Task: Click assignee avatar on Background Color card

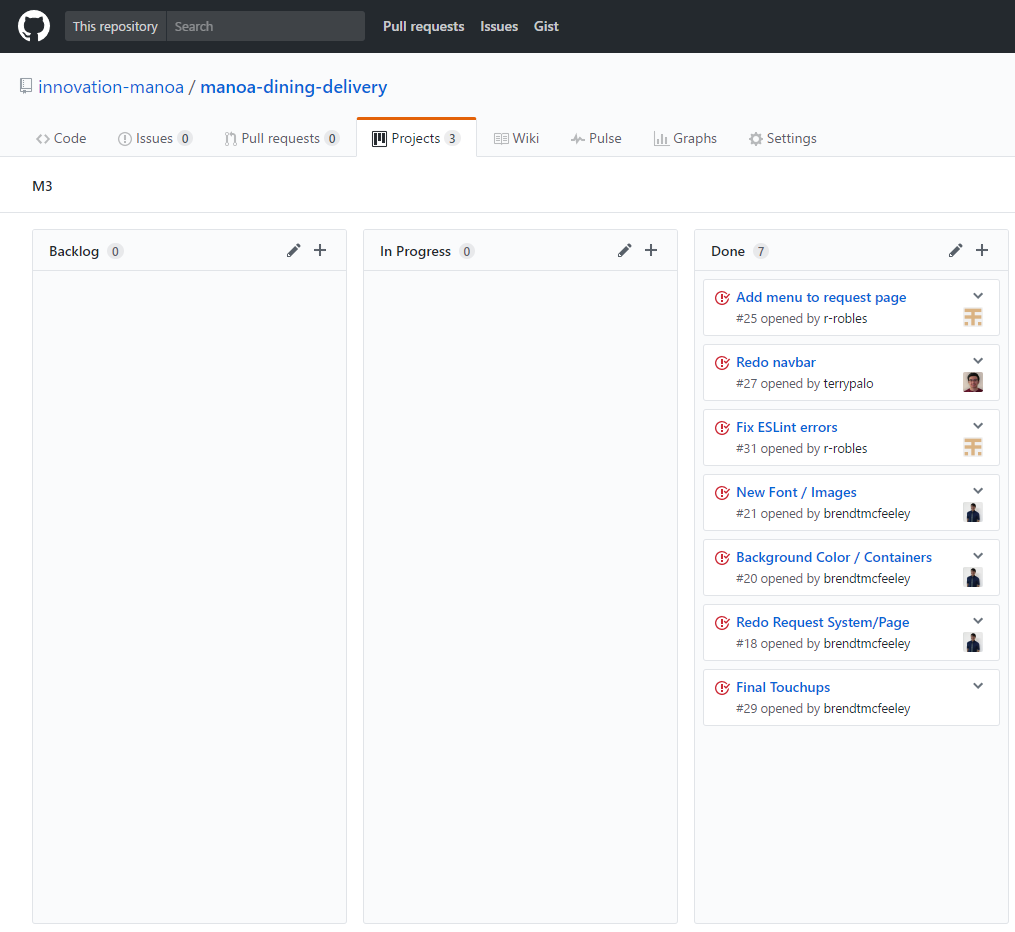Action: pos(973,577)
